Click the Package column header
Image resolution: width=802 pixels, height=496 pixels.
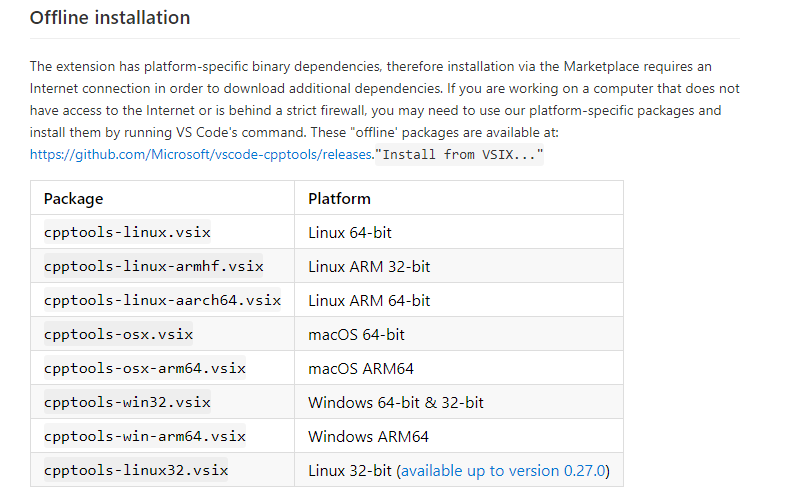73,198
